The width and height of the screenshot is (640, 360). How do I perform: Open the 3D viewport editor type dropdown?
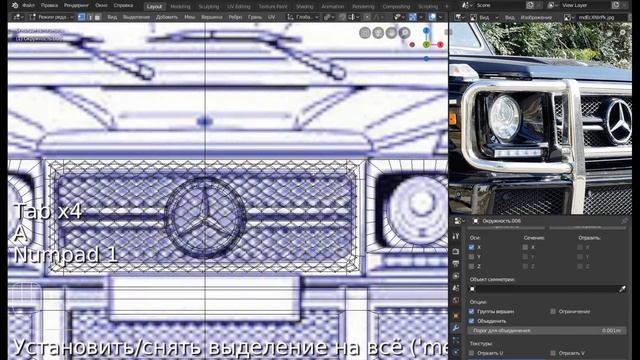coord(19,17)
